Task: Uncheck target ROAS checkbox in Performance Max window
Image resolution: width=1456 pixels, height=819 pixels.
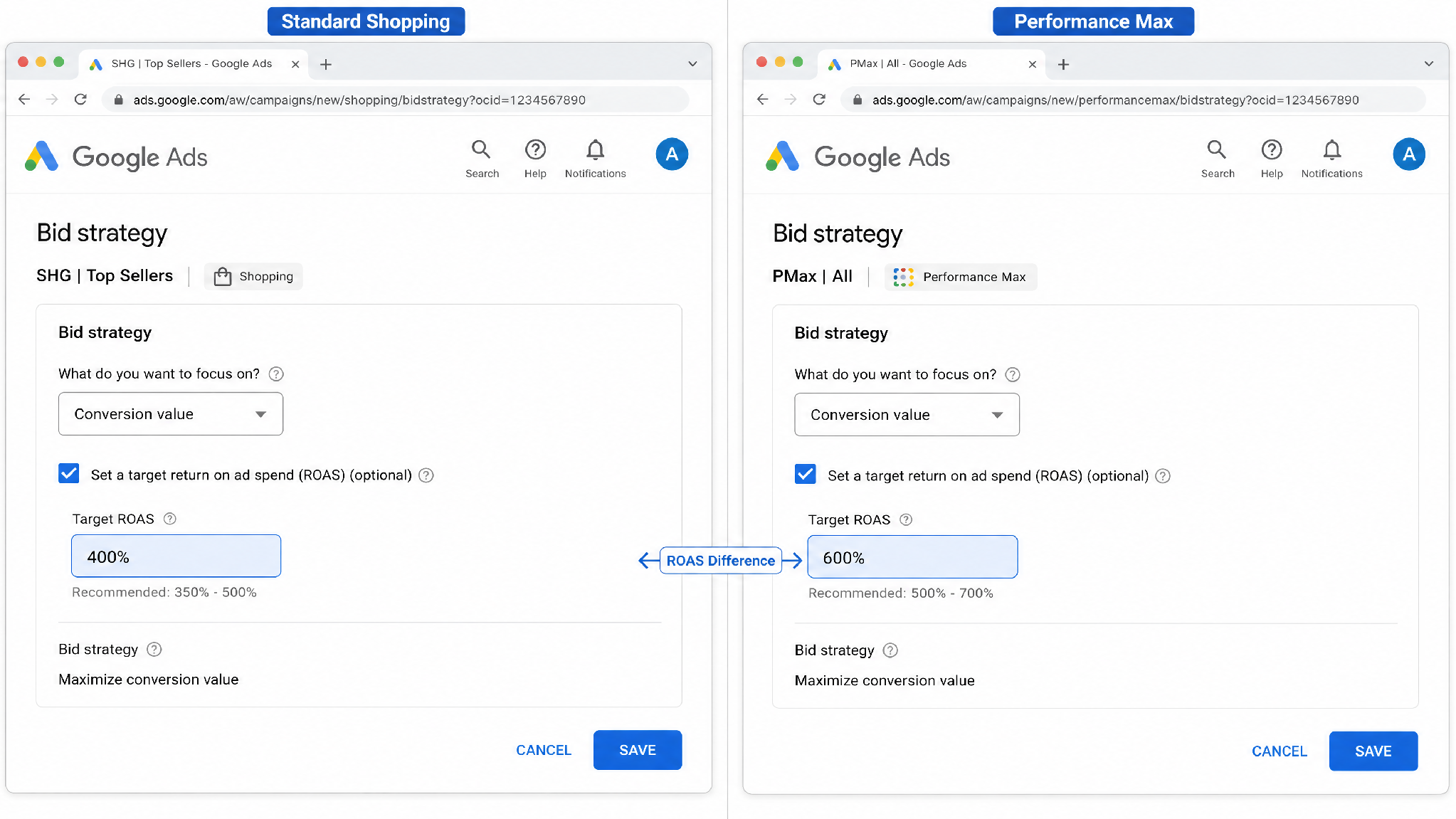Action: click(806, 475)
